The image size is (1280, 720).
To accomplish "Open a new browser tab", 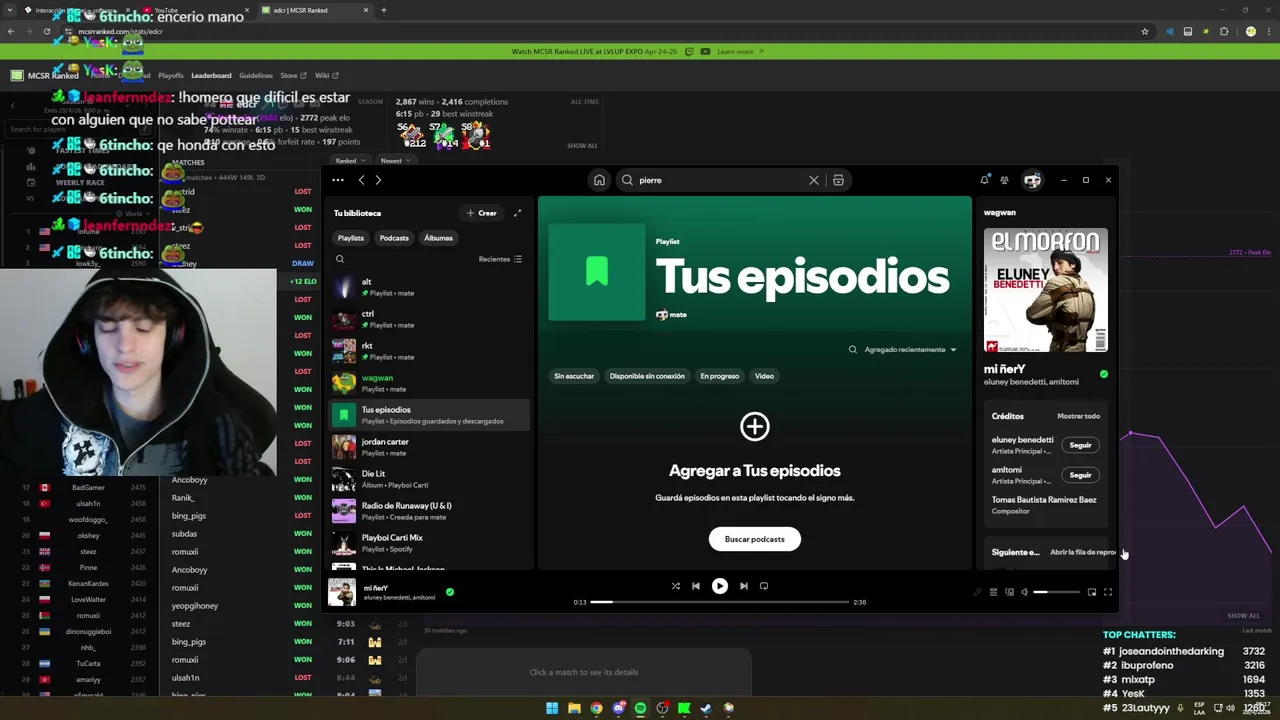I will (x=384, y=10).
